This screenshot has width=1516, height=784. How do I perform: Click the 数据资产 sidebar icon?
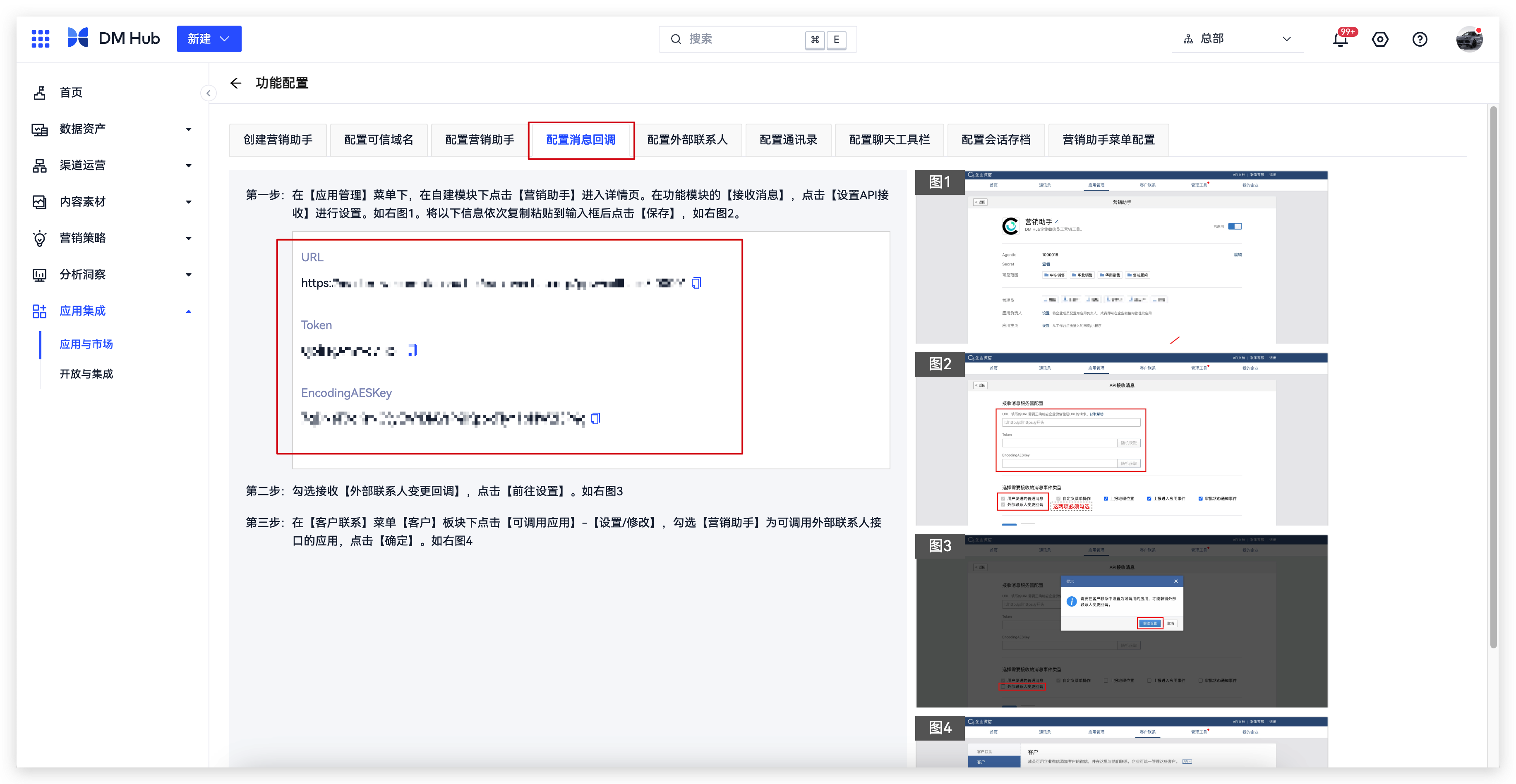pos(39,129)
